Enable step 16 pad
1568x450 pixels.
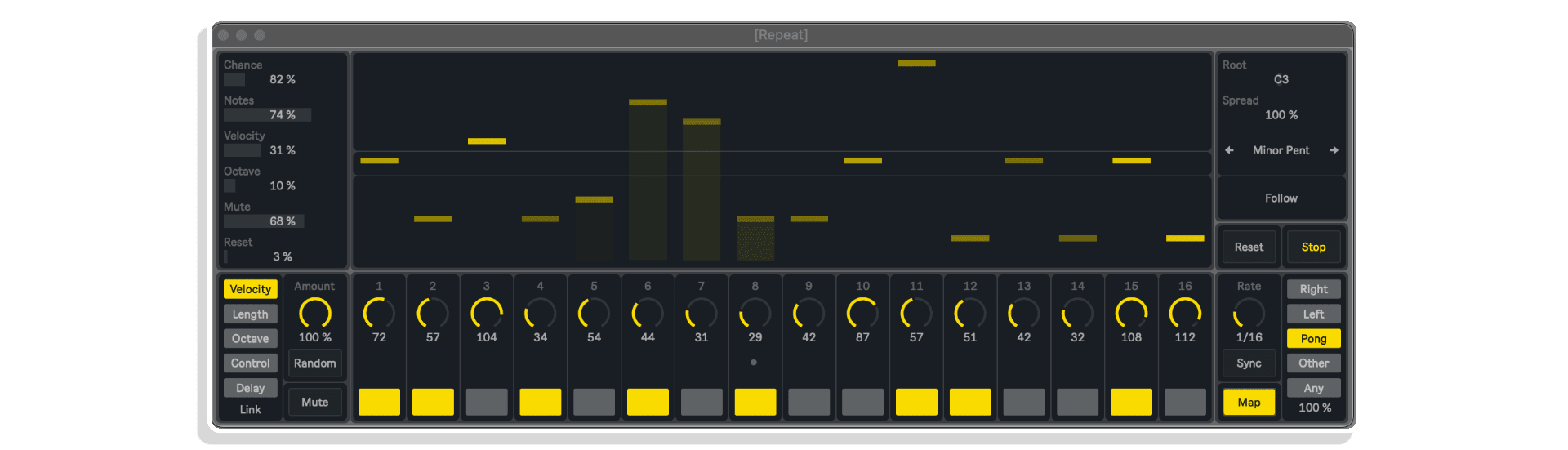point(1185,402)
